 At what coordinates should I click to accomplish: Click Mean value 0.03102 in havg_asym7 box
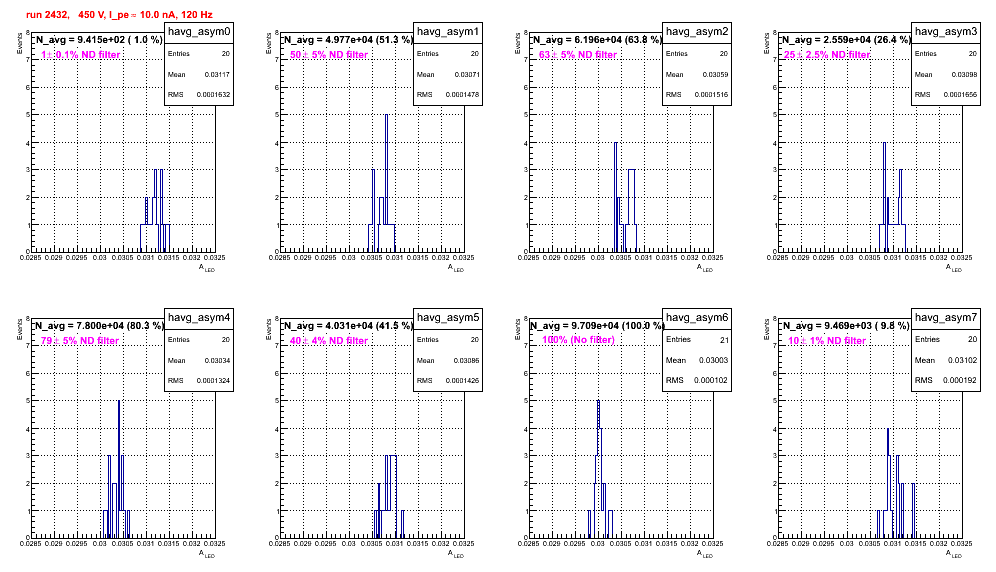click(962, 360)
